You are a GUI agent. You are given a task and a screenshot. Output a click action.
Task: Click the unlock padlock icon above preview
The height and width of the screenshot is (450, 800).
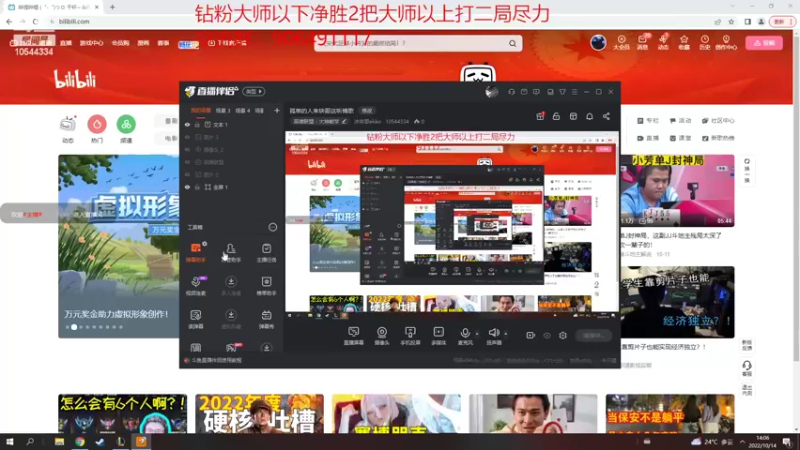click(x=556, y=116)
